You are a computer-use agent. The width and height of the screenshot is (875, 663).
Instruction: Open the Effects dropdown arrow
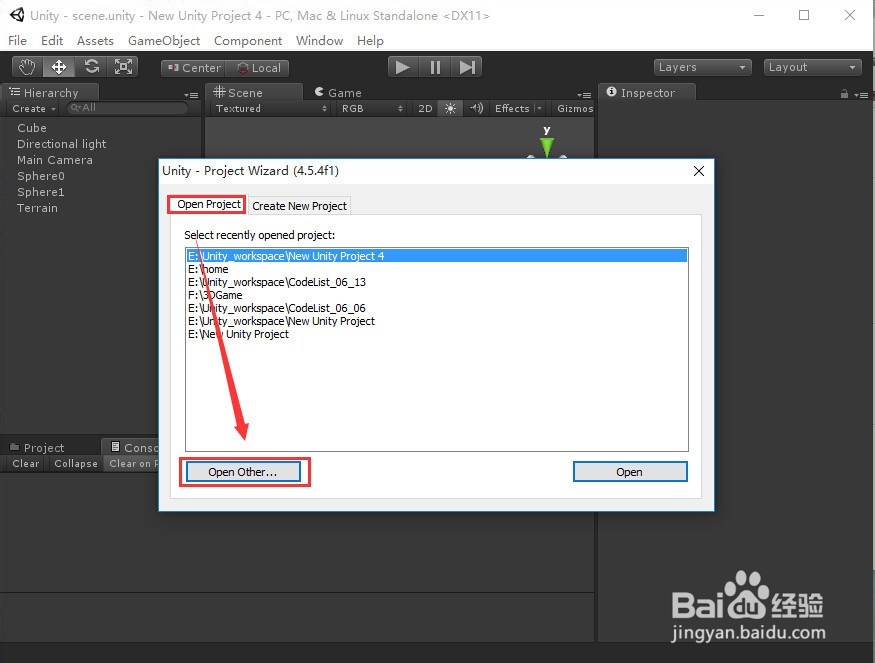click(539, 108)
